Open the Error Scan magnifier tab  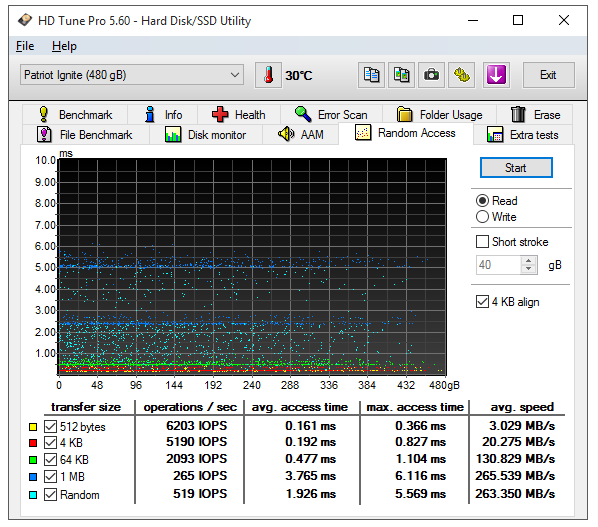tap(331, 114)
